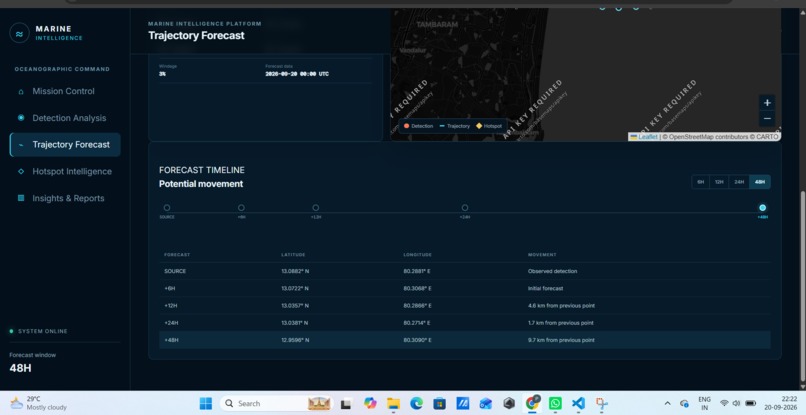The image size is (806, 415).
Task: Click the forecast date UTC value
Action: tap(297, 74)
